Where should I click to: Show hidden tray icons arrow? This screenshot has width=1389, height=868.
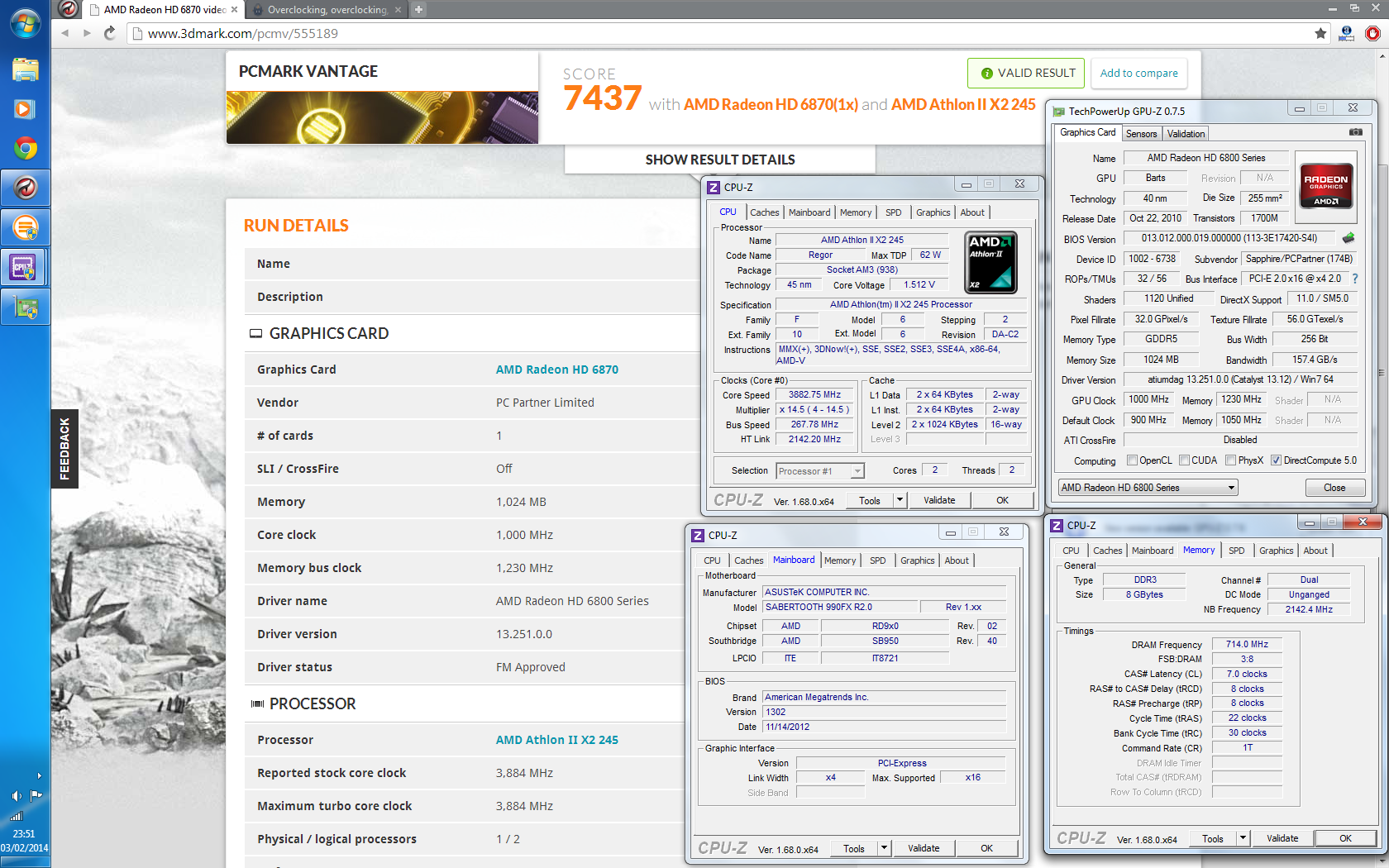(39, 775)
